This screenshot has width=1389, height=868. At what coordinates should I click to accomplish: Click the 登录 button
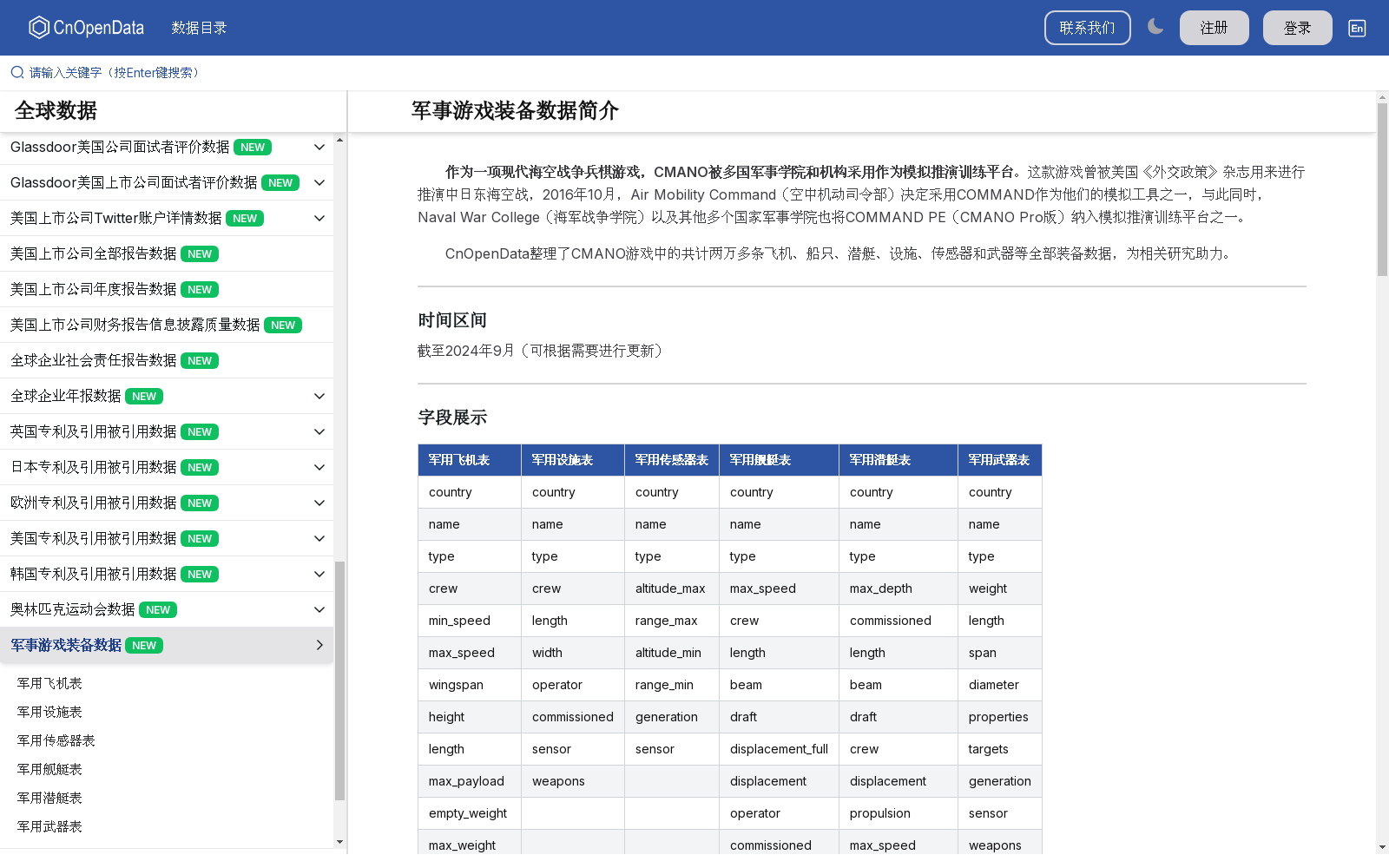point(1297,28)
